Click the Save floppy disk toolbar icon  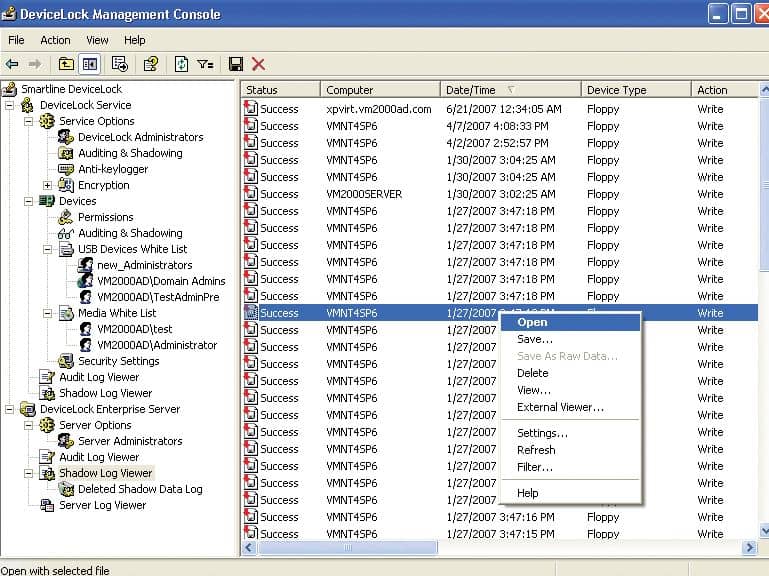click(236, 64)
